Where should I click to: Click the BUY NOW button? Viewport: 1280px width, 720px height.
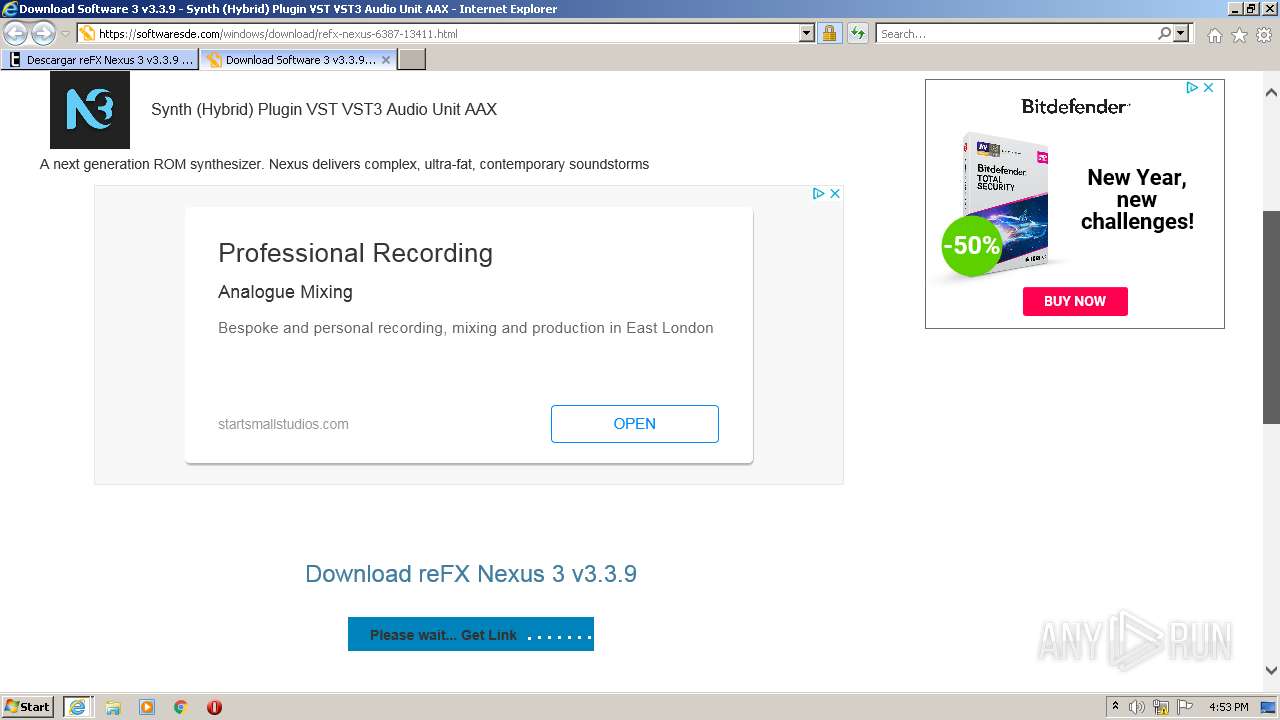pos(1075,301)
